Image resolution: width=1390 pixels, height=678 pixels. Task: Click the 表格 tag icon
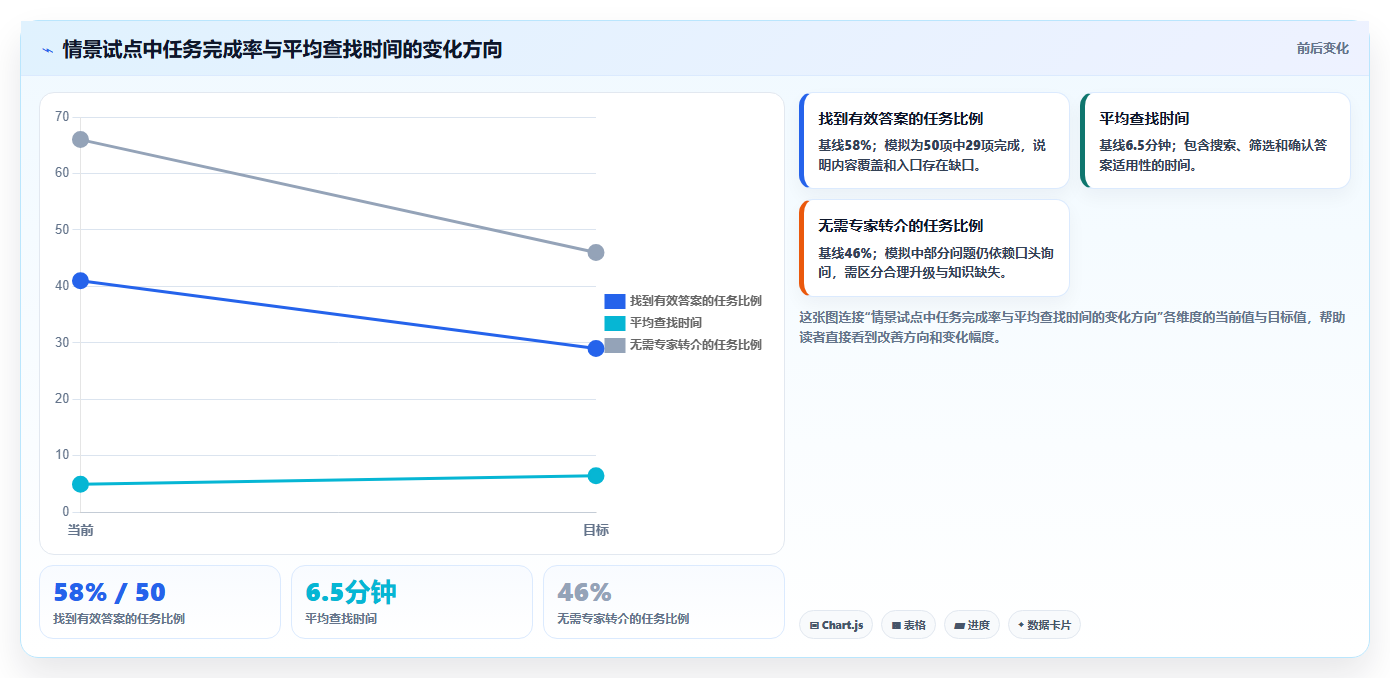click(x=896, y=626)
